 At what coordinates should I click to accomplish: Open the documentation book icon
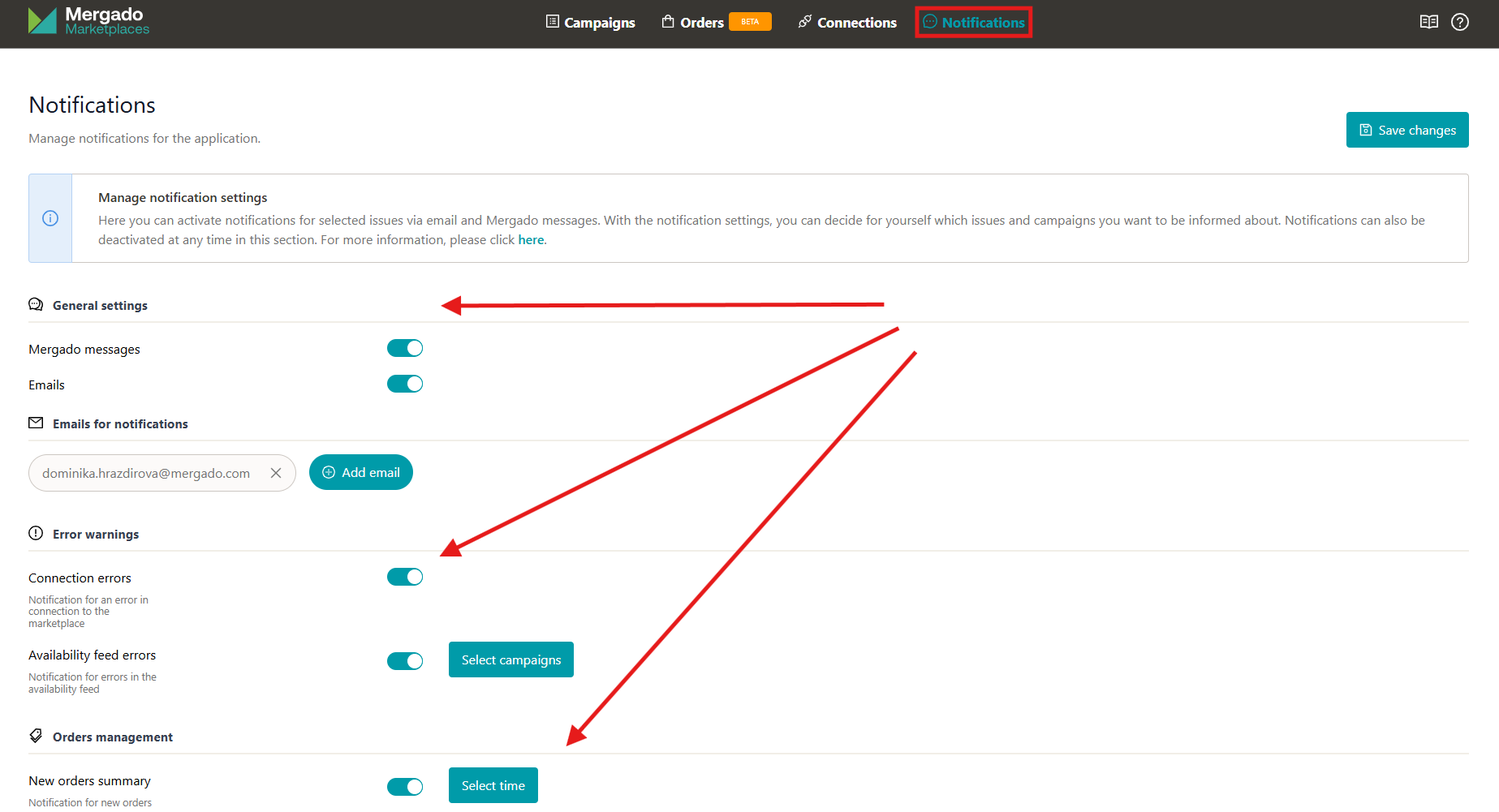[x=1429, y=22]
